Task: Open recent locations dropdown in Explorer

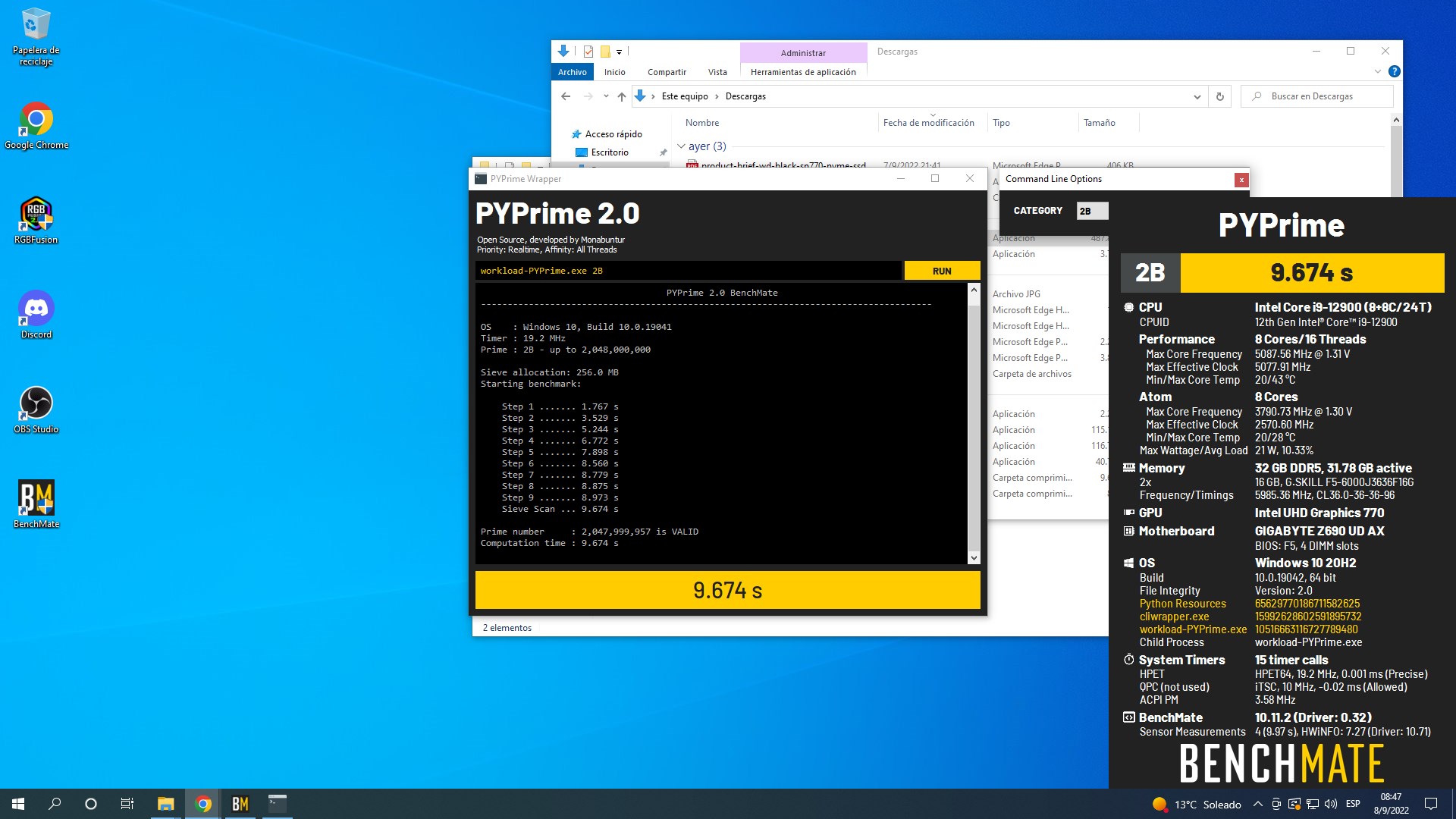Action: (x=606, y=96)
